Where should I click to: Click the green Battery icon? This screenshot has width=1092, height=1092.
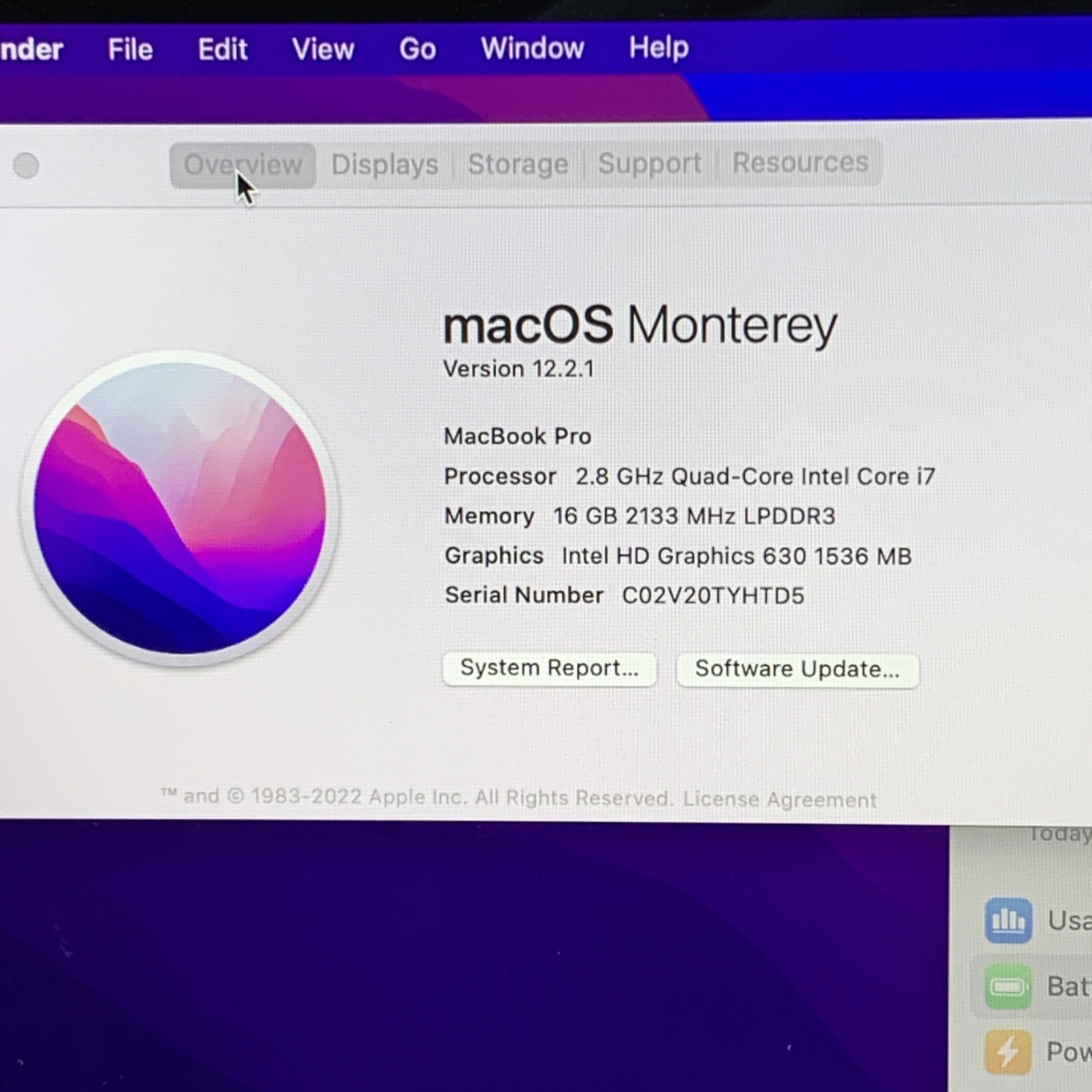(x=1008, y=987)
